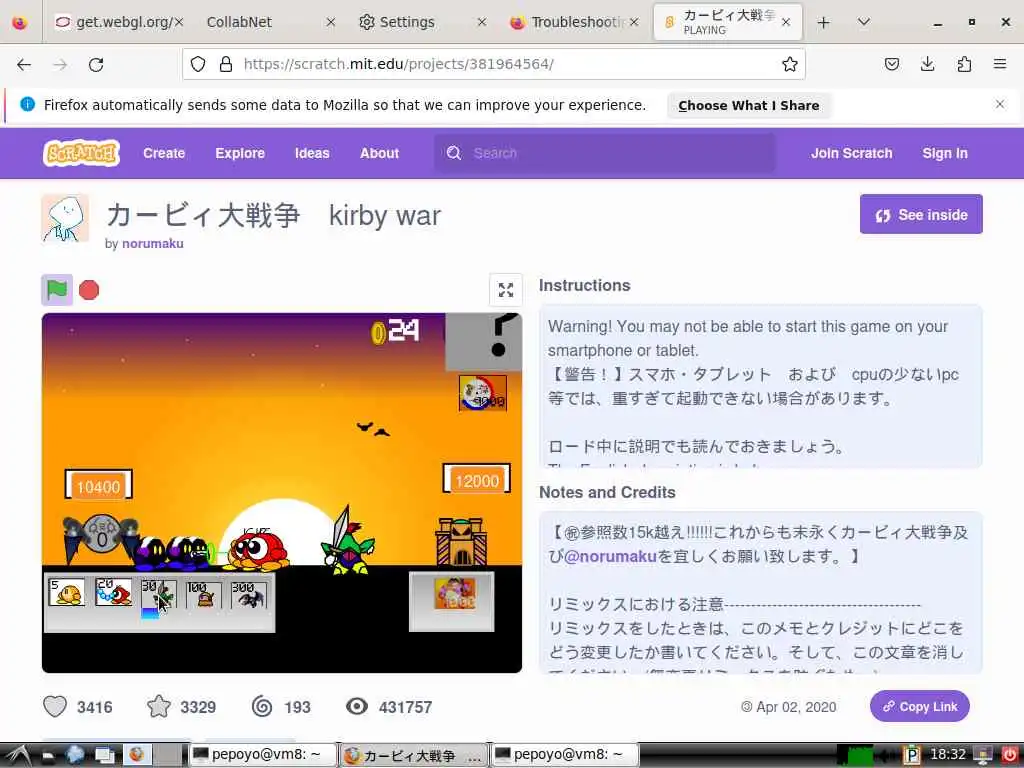This screenshot has height=768, width=1024.
Task: Bookmark this page with the star icon
Action: click(790, 64)
